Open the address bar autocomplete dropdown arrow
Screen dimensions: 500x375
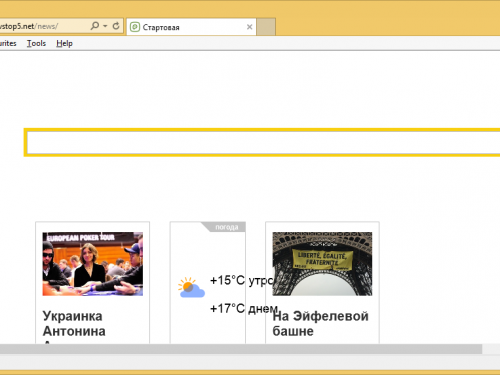105,26
